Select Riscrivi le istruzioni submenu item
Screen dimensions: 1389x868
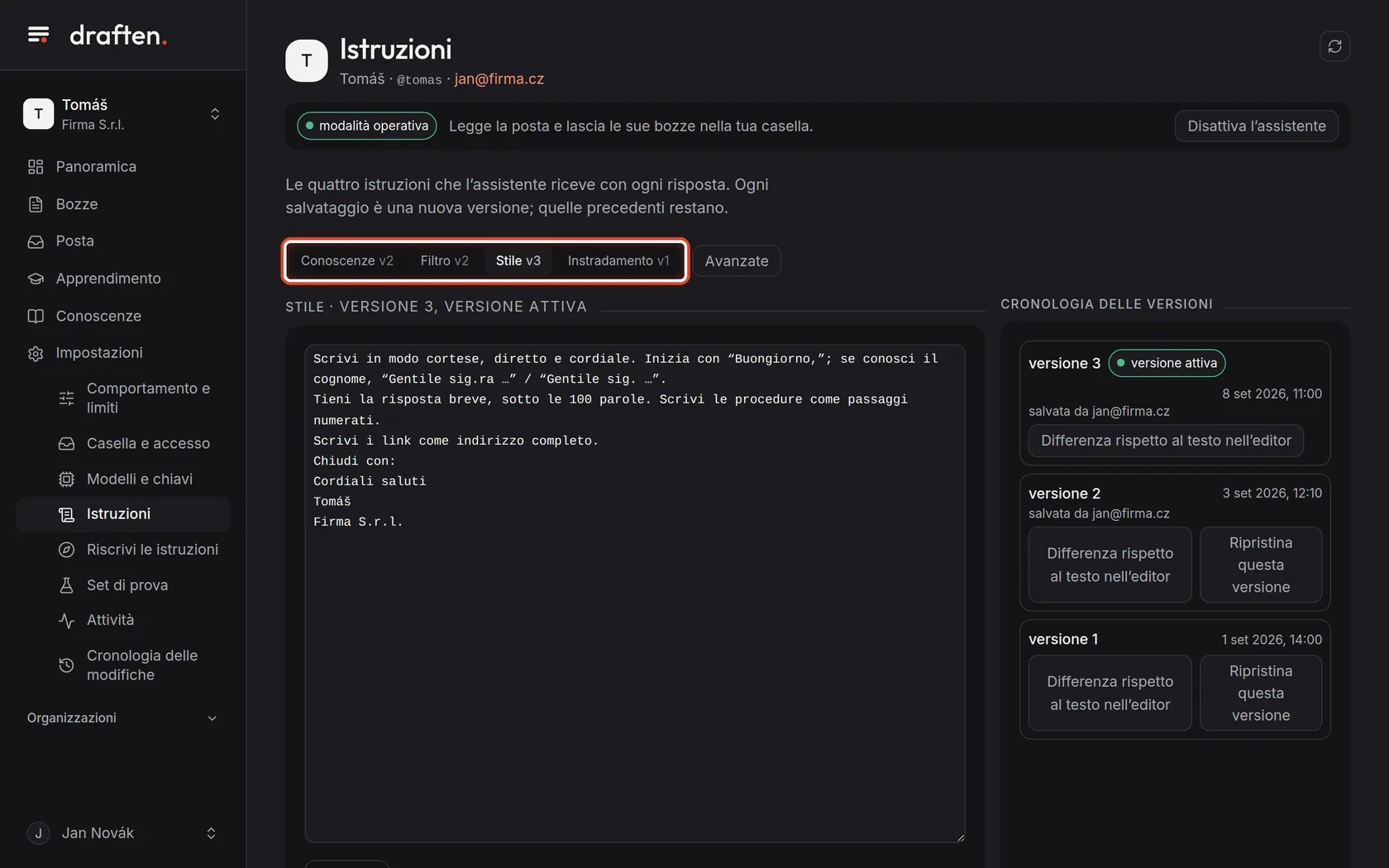(122, 550)
